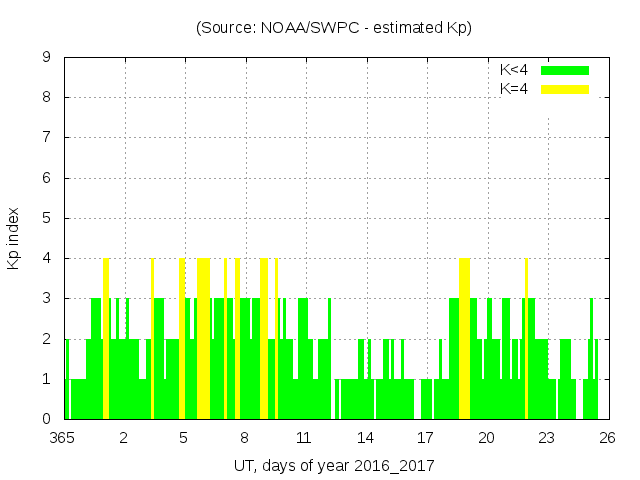Click the thin yellow bar at day 22

click(526, 340)
